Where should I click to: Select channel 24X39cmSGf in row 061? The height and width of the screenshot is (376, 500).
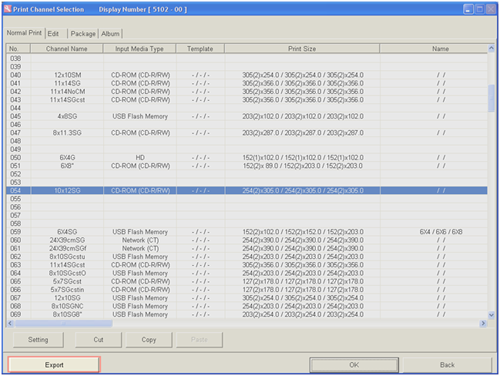(67, 248)
